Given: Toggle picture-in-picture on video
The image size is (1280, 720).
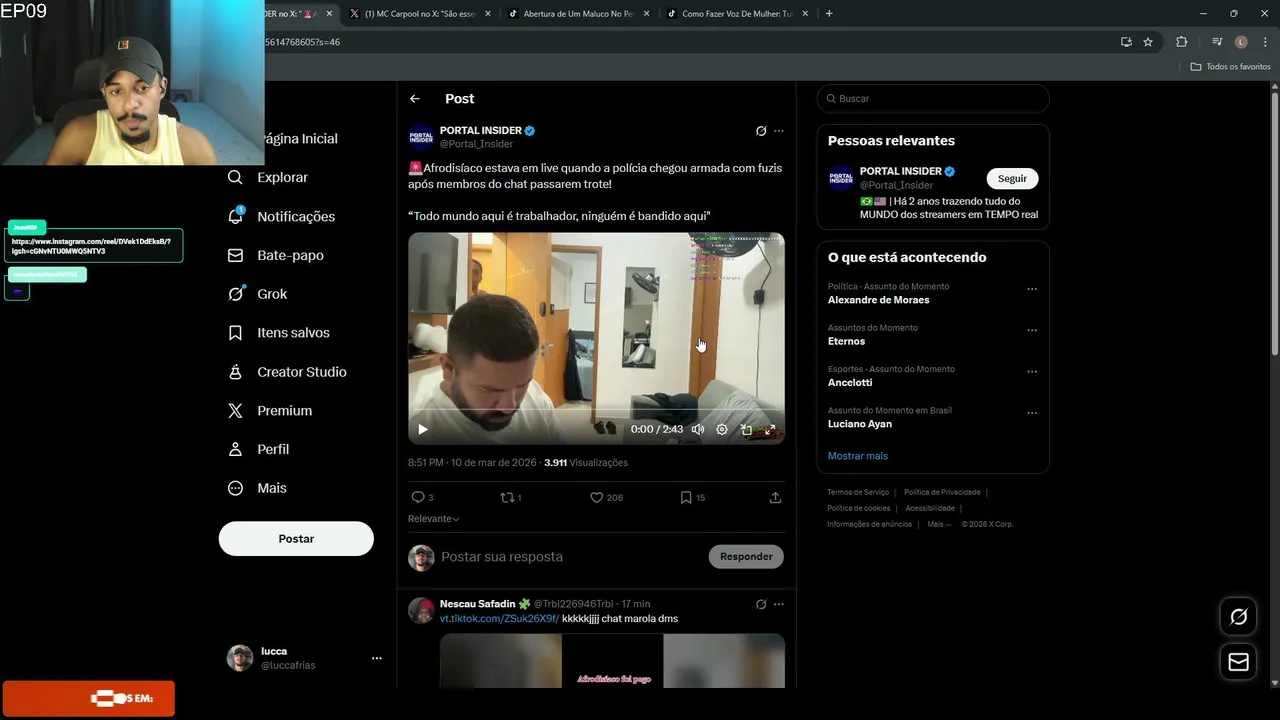Looking at the screenshot, I should click(746, 429).
